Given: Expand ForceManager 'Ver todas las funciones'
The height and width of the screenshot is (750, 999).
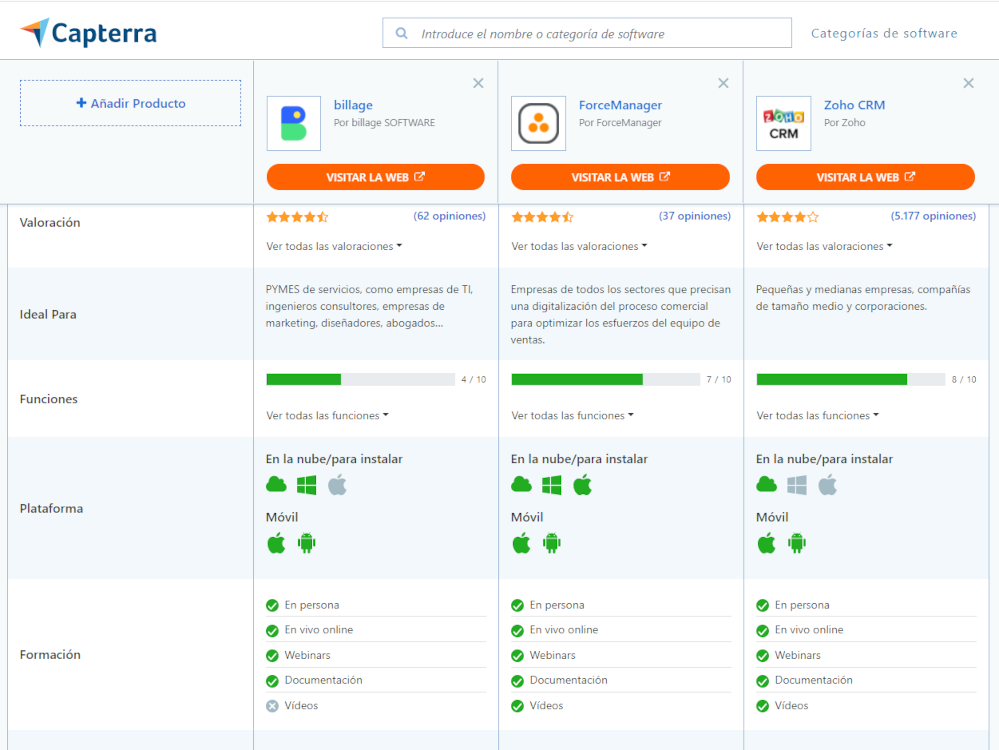Looking at the screenshot, I should 573,415.
